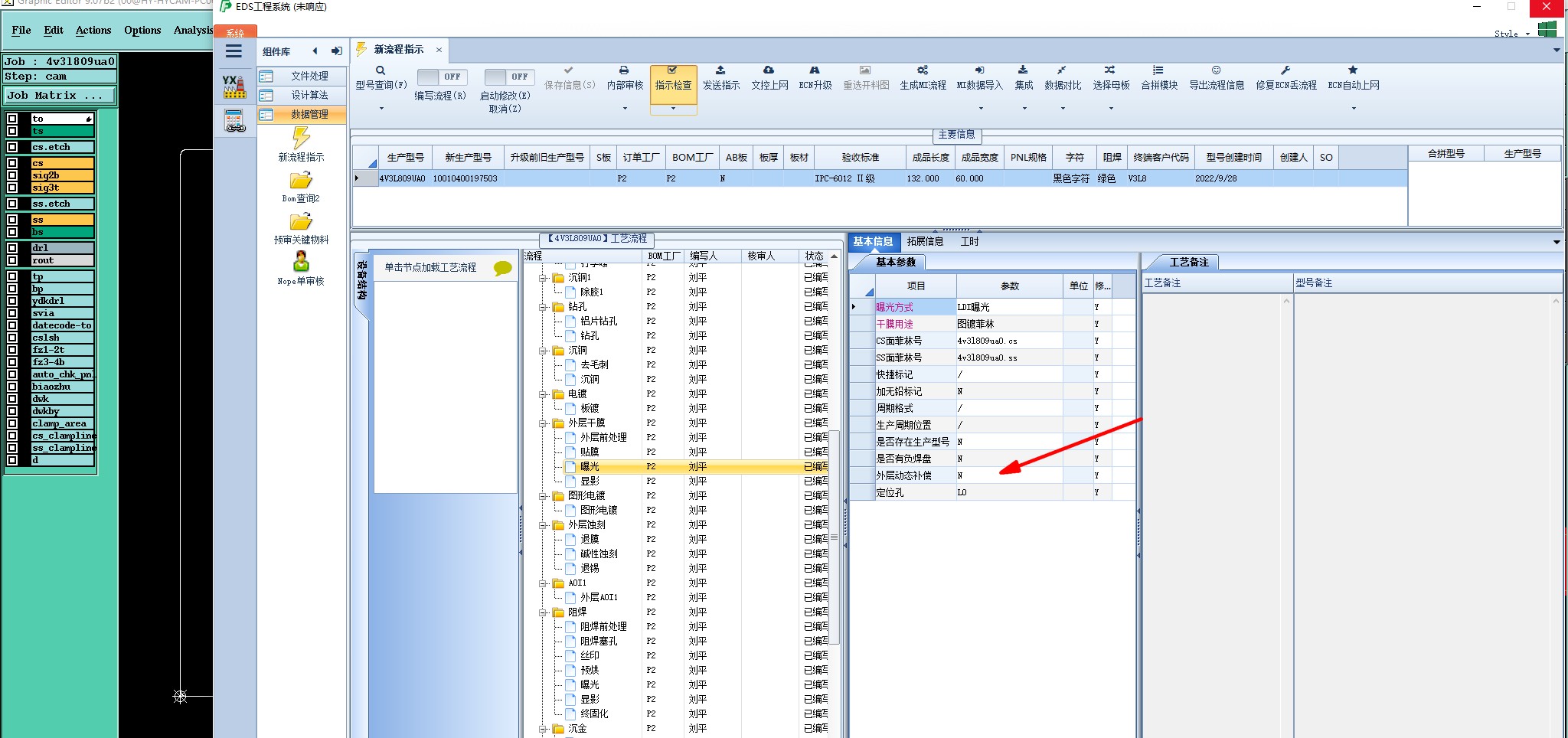Toggle the 编写流程(R) OFF switch
The height and width of the screenshot is (738, 1568).
[442, 77]
